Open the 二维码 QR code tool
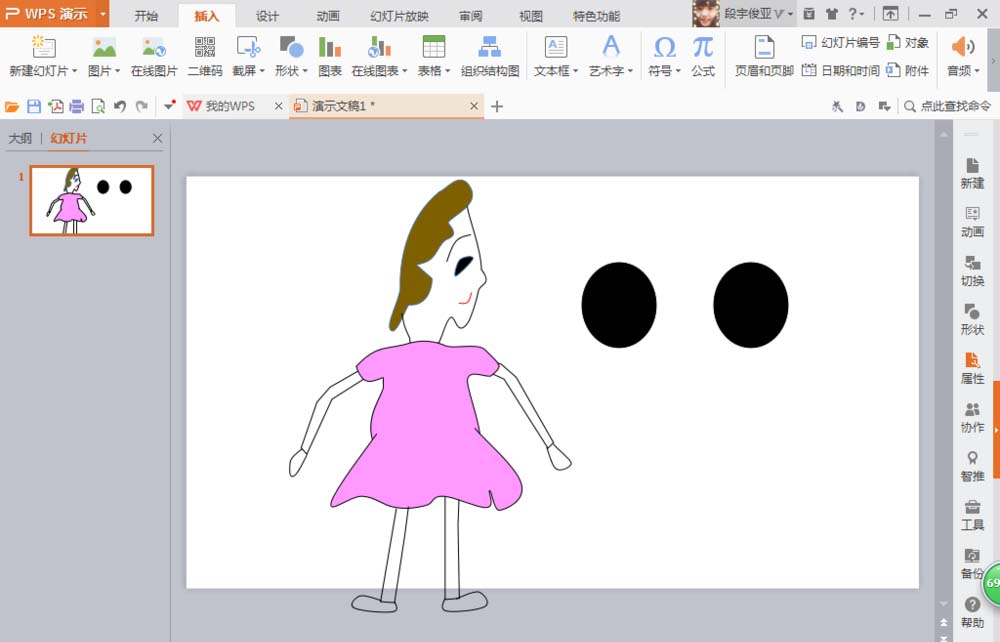The height and width of the screenshot is (642, 1000). [203, 55]
